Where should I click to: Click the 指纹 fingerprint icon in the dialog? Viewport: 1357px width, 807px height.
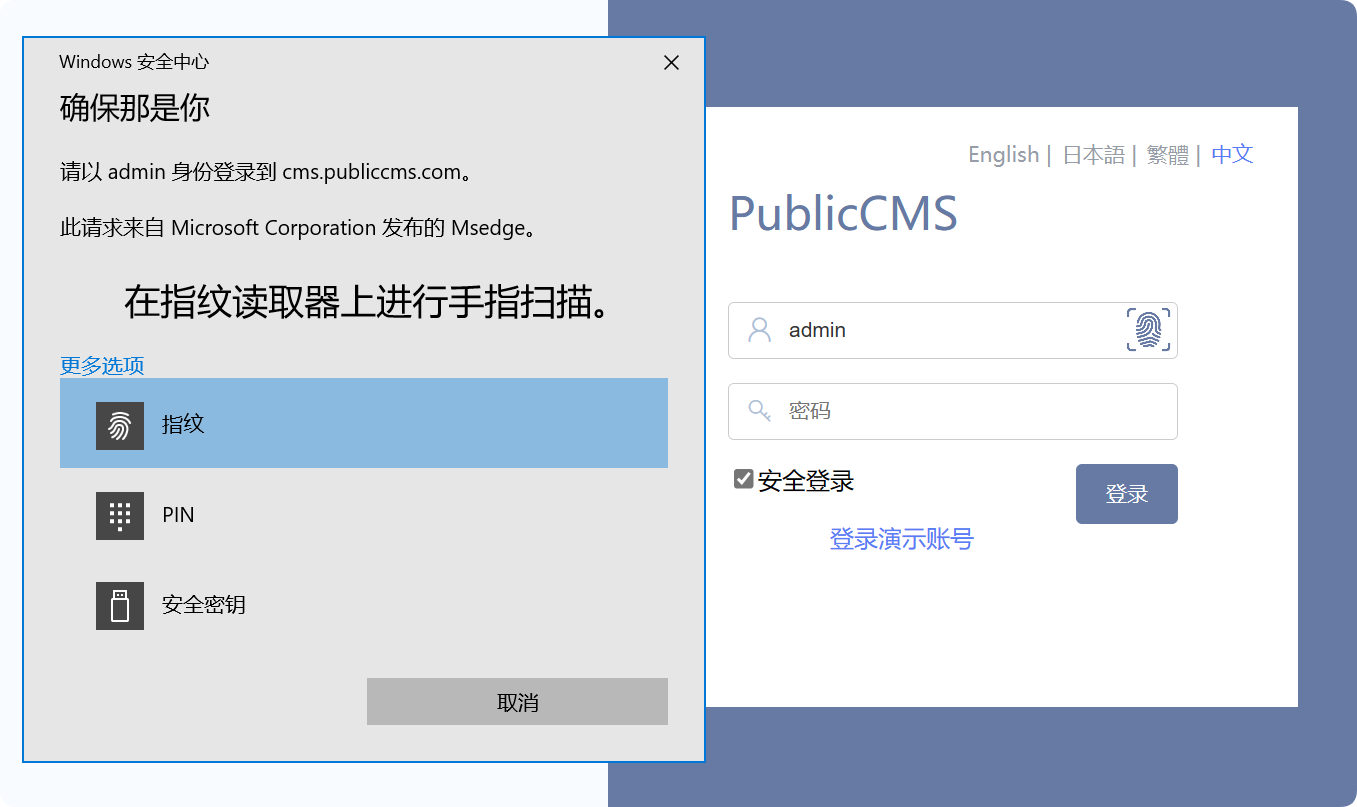(119, 424)
